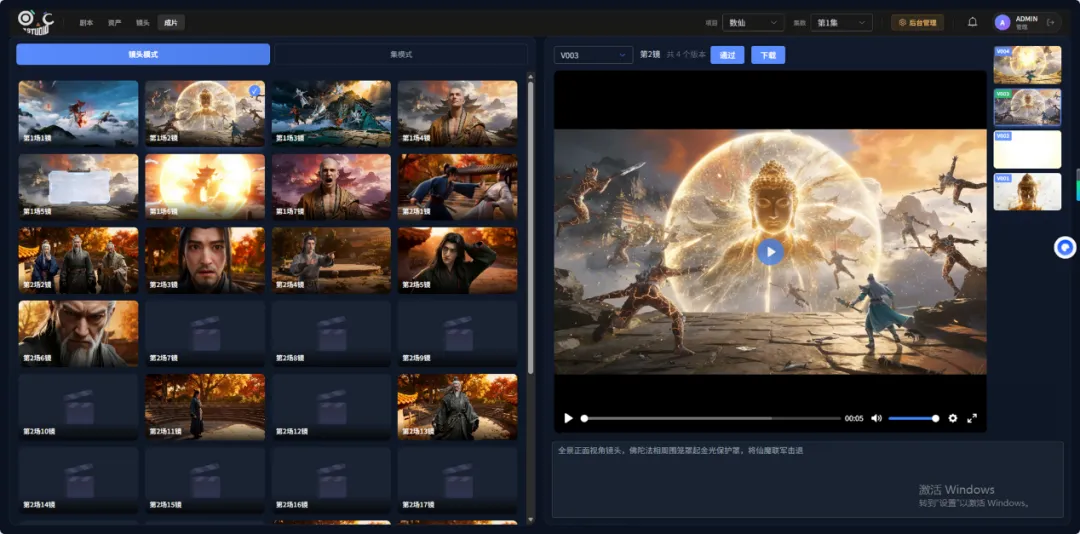Select the V004 version thumbnail
The image size is (1080, 534).
(x=1027, y=65)
